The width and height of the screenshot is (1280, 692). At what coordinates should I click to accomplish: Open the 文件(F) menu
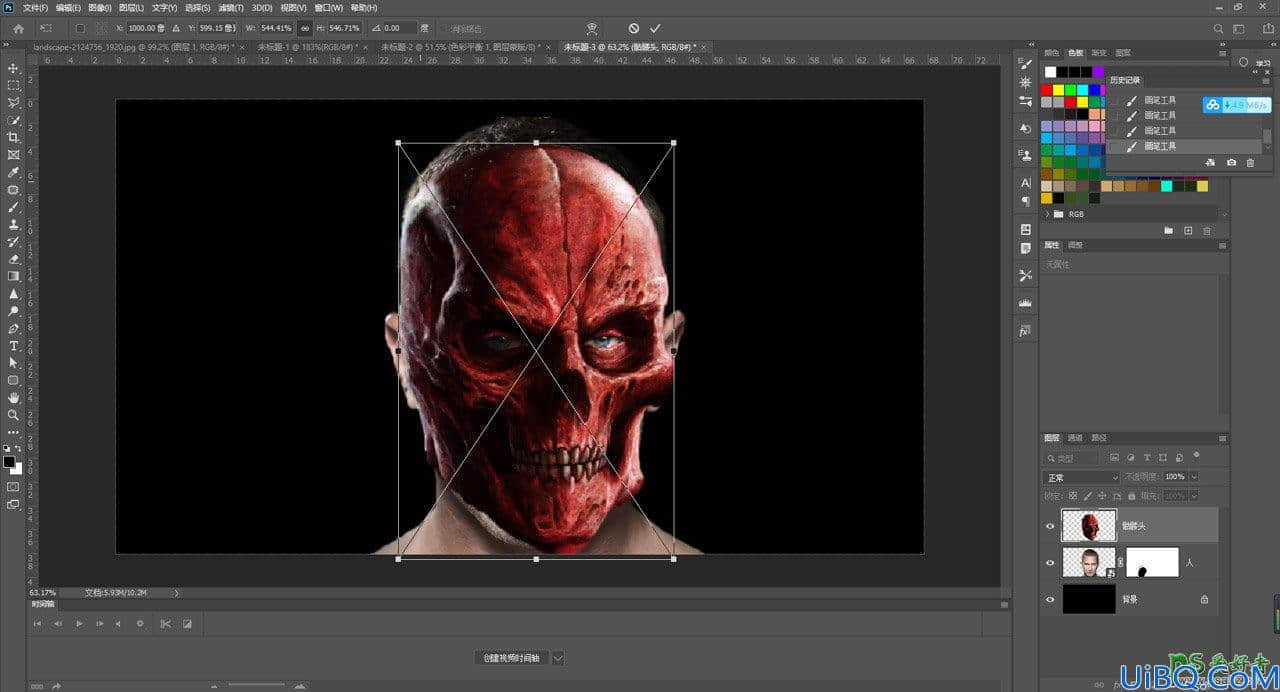pyautogui.click(x=35, y=8)
